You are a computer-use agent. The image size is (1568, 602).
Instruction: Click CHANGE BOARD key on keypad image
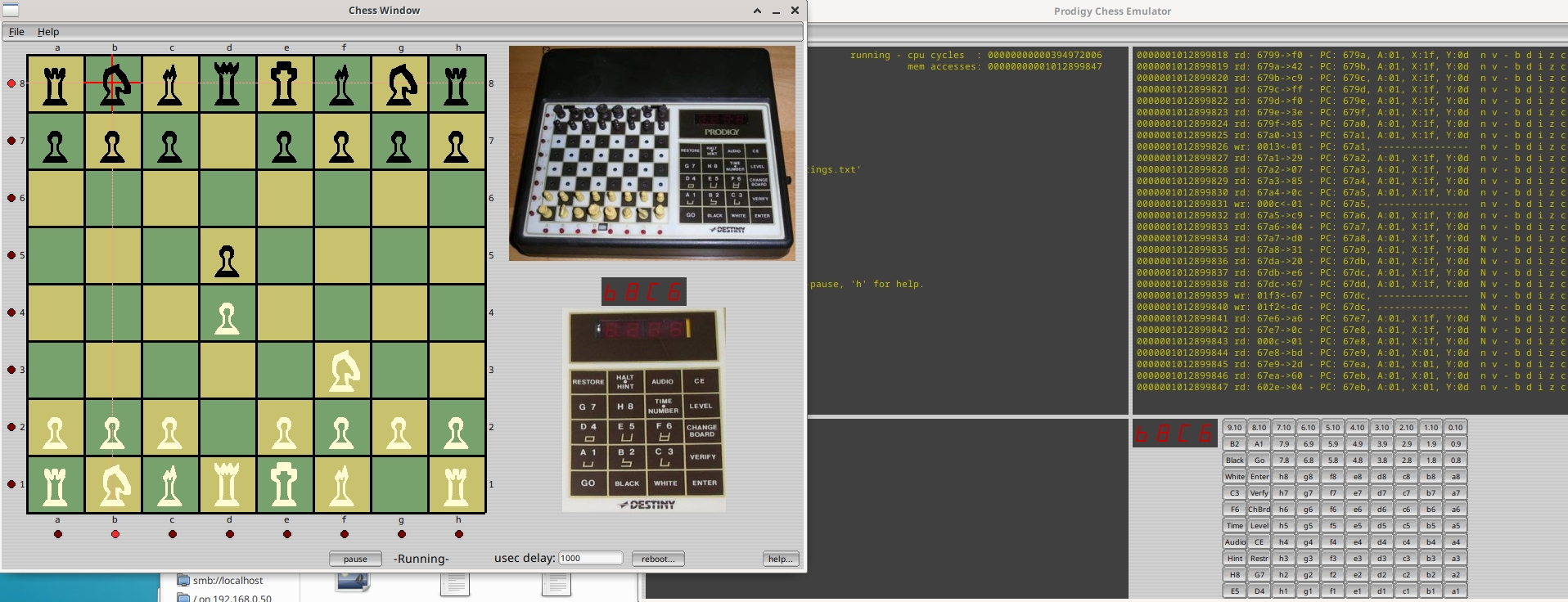[701, 430]
